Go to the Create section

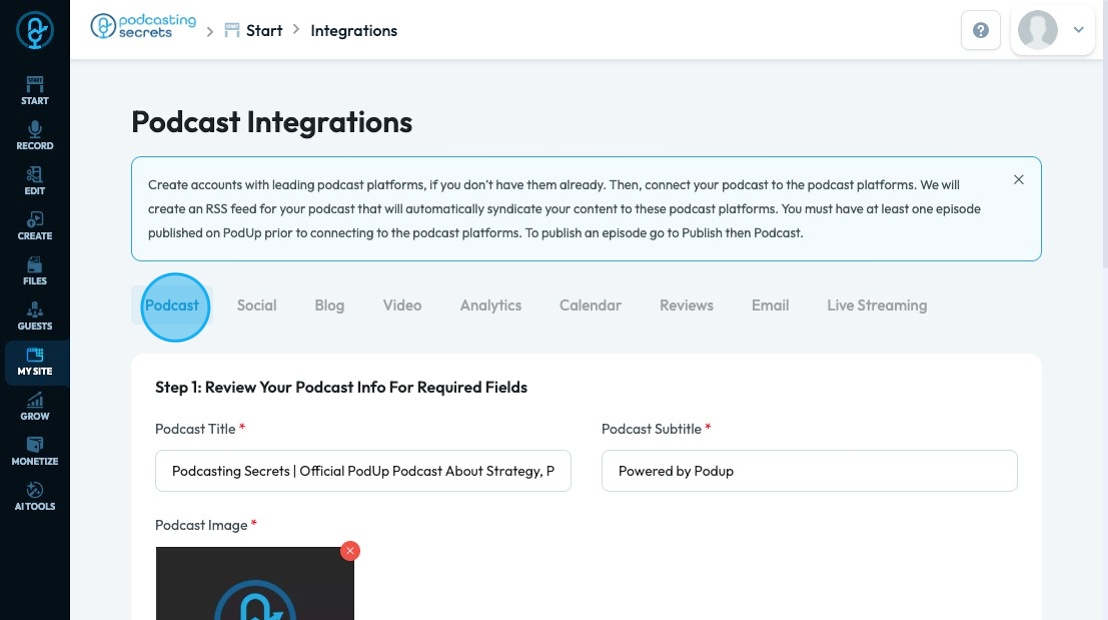[35, 225]
